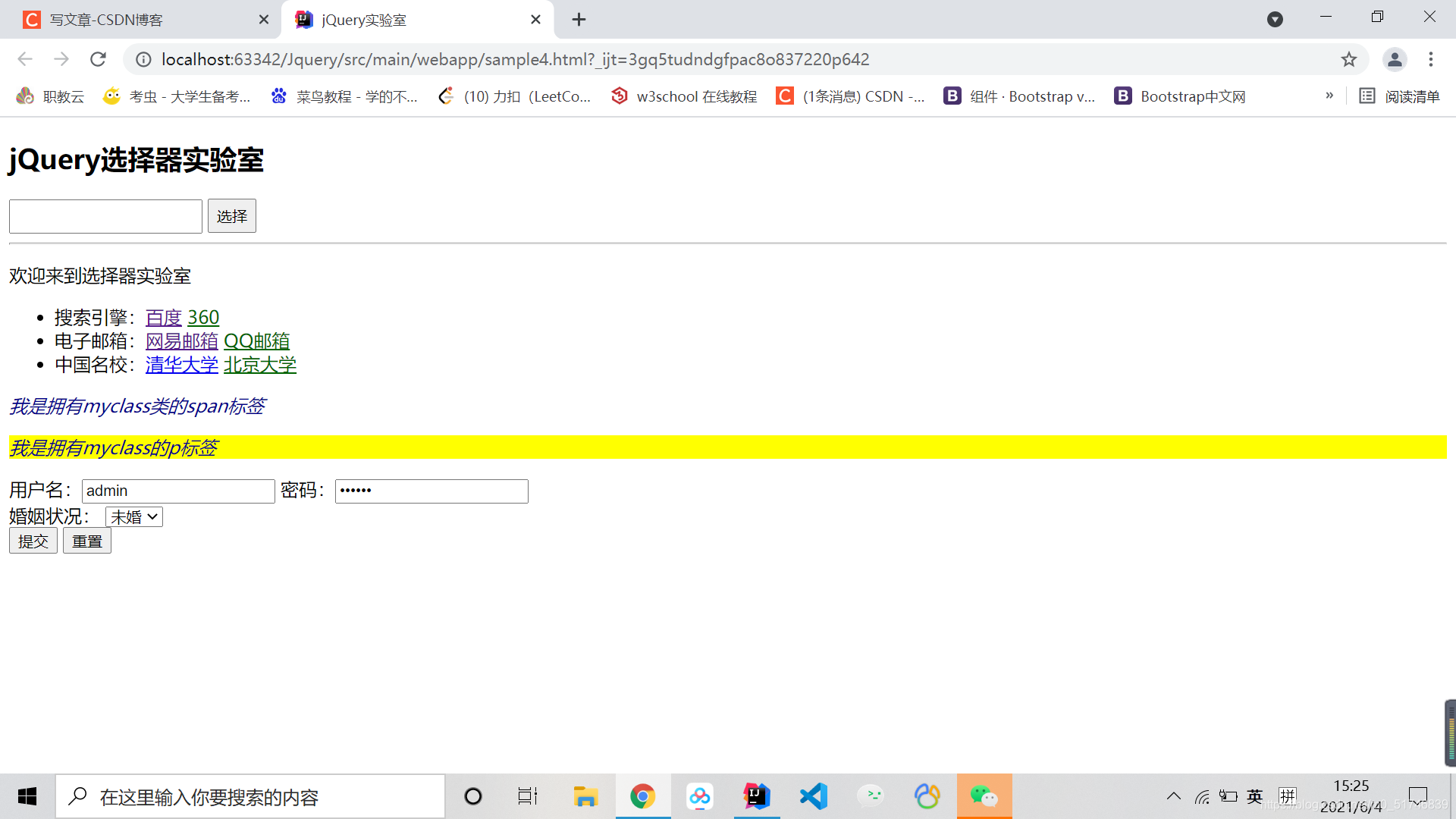The image size is (1456, 819).
Task: Open the 力扣 (LeetCode) bookmark
Action: (x=515, y=96)
